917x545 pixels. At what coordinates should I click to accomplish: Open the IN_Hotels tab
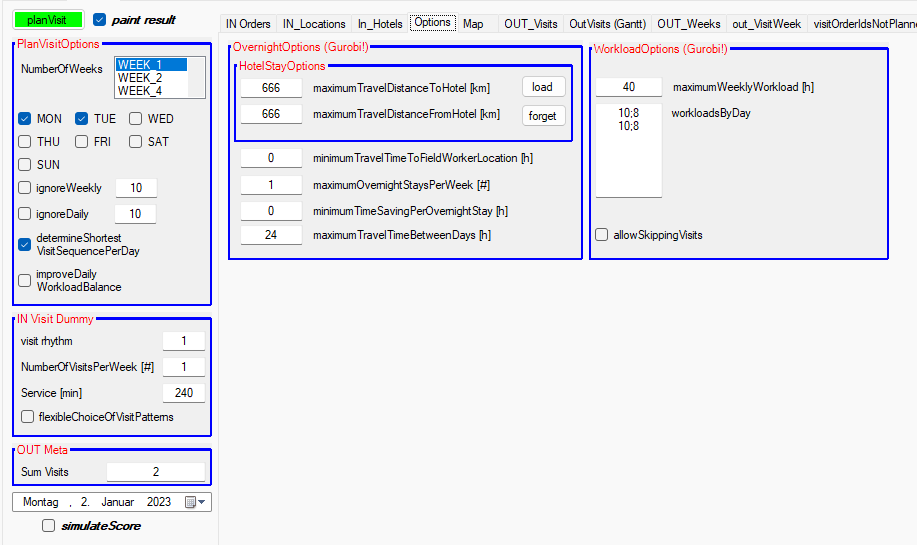(380, 24)
